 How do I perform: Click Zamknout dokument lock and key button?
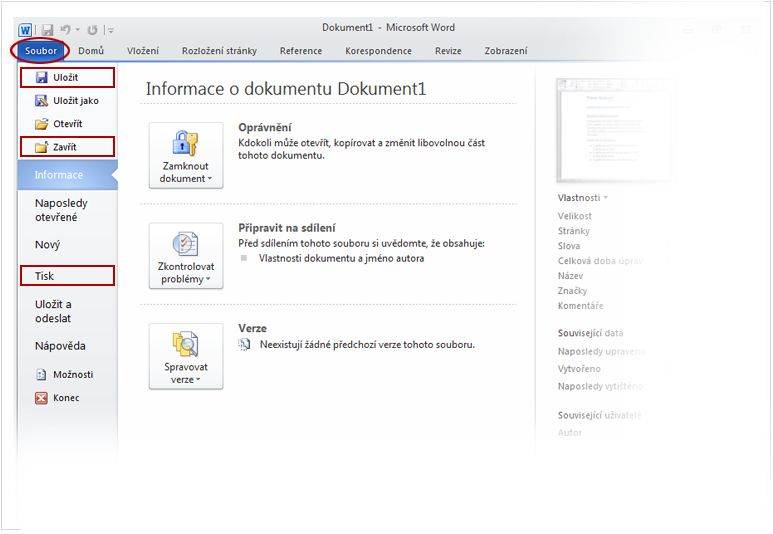[186, 156]
